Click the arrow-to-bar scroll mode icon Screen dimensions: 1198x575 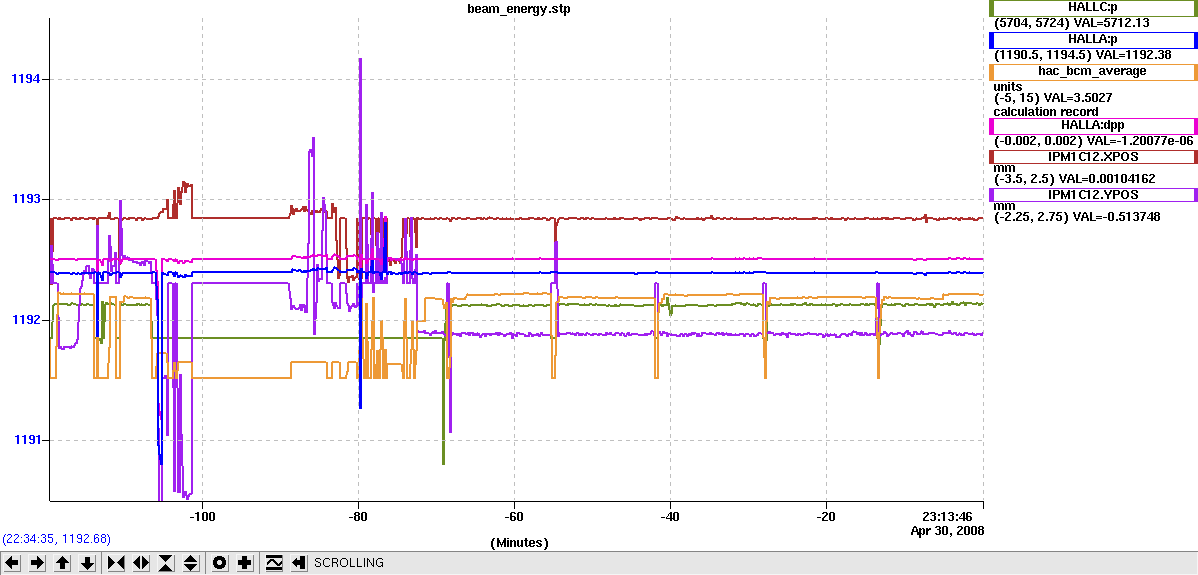[299, 563]
